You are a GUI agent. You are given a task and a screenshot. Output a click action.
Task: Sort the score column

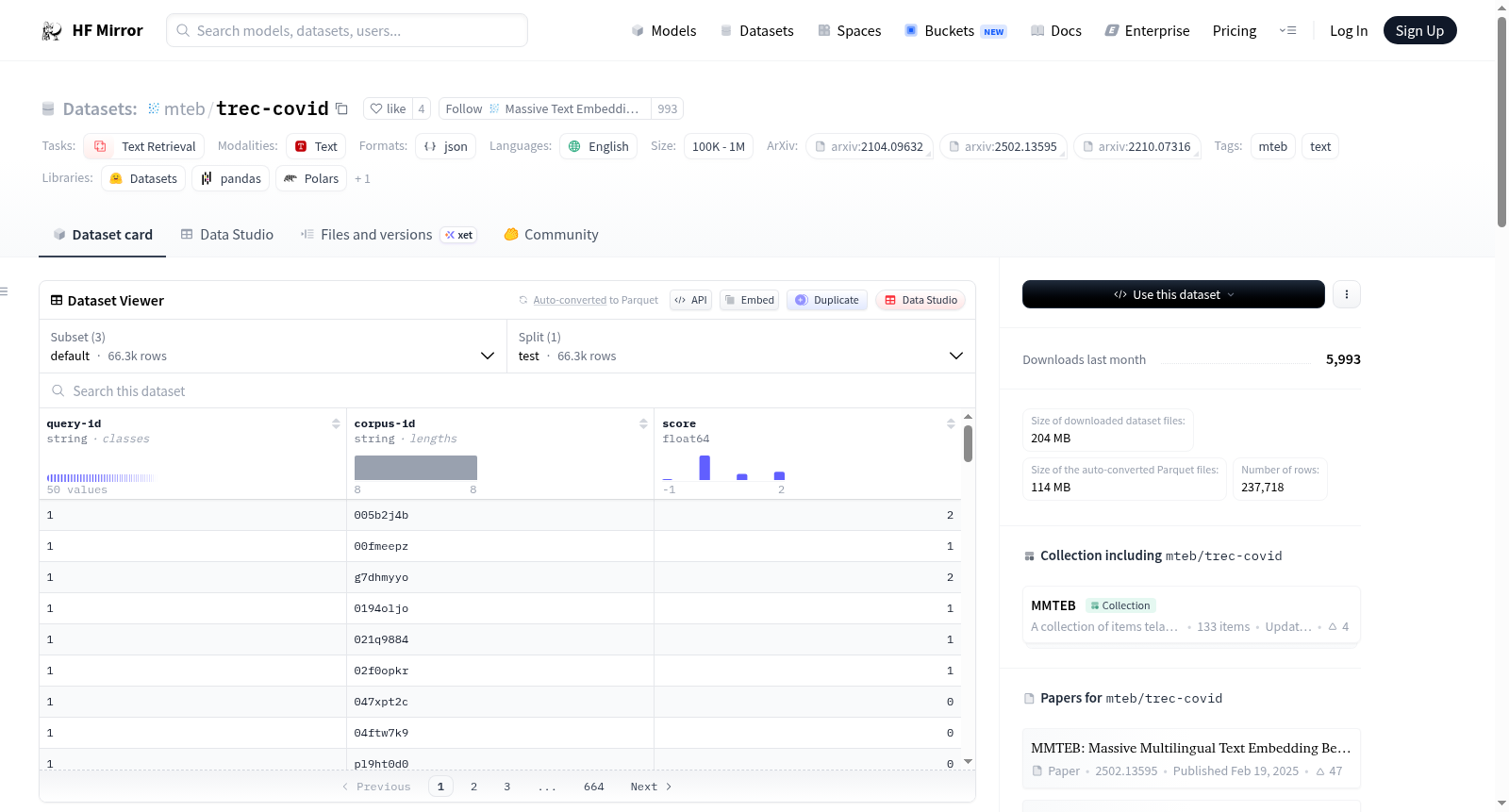(x=951, y=423)
